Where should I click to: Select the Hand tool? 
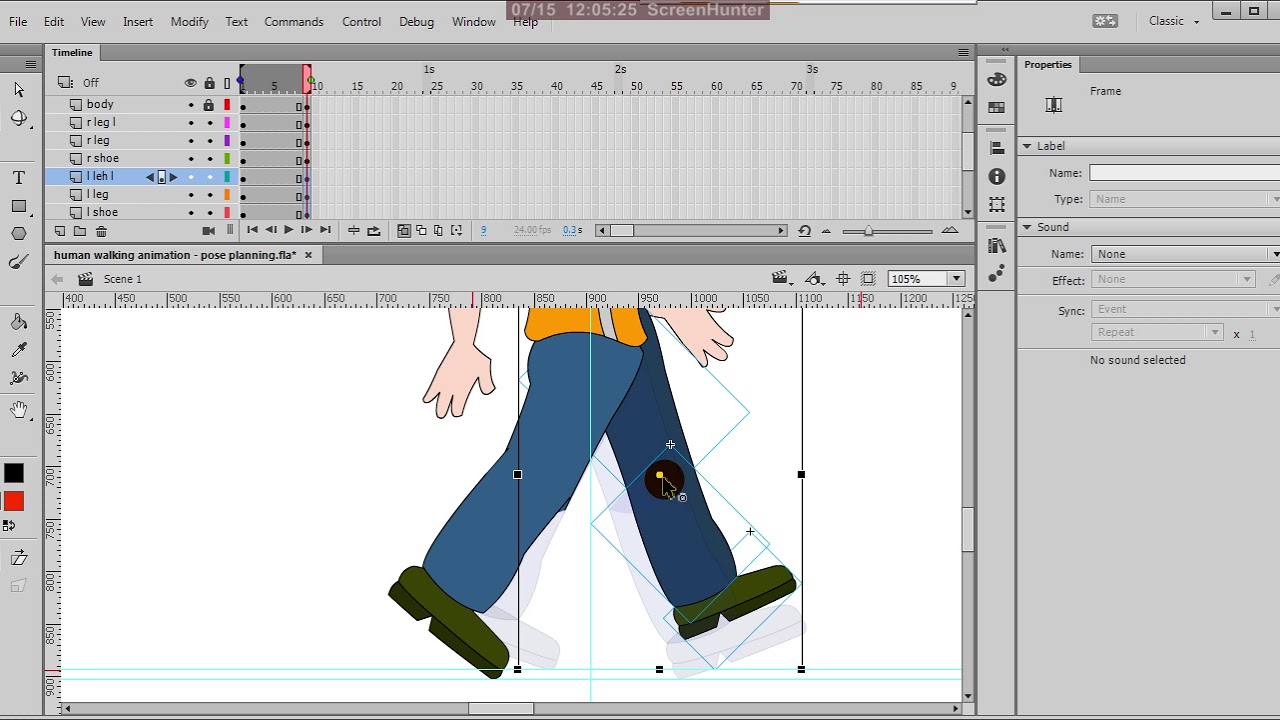(x=19, y=410)
